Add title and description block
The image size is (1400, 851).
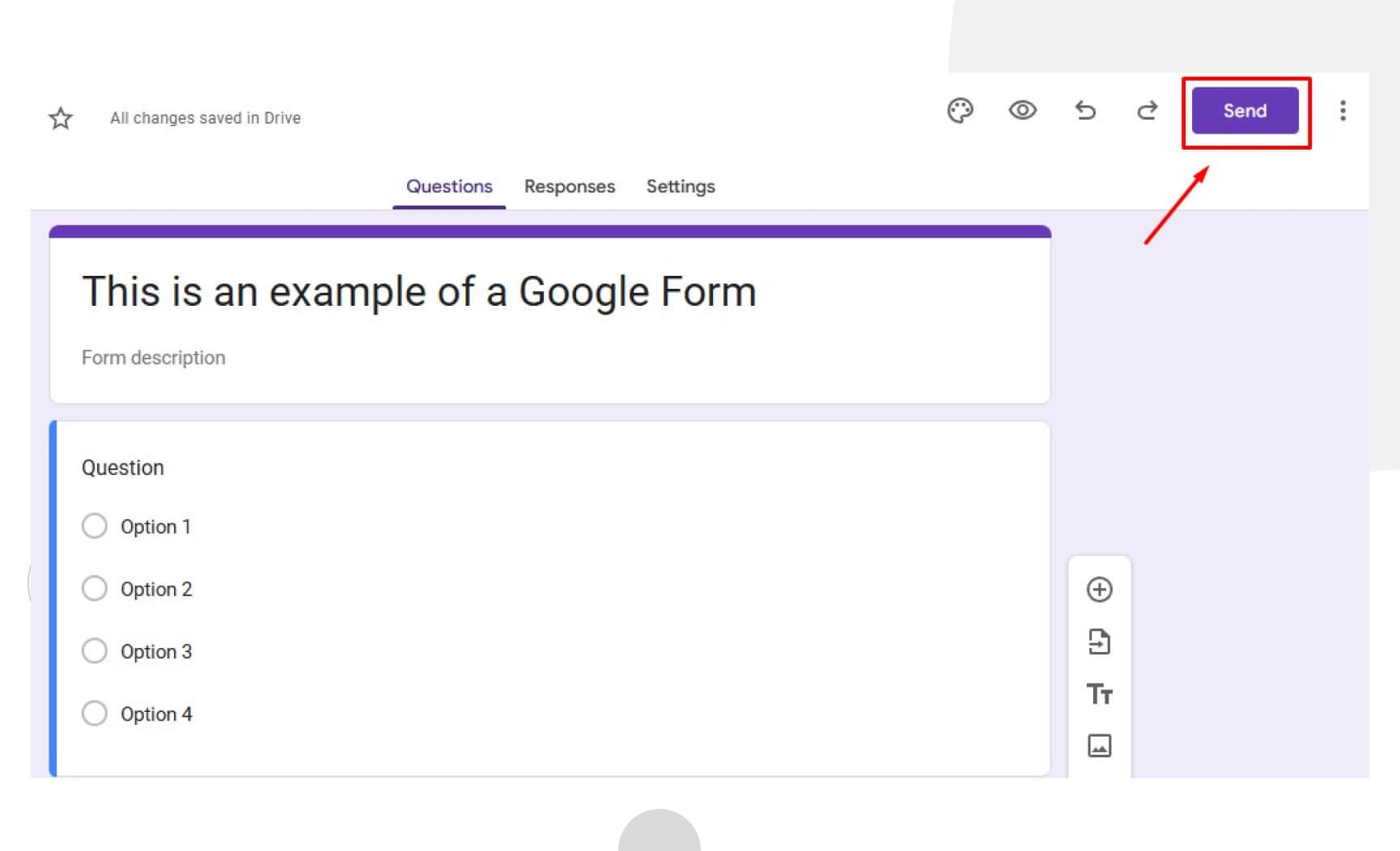1099,694
